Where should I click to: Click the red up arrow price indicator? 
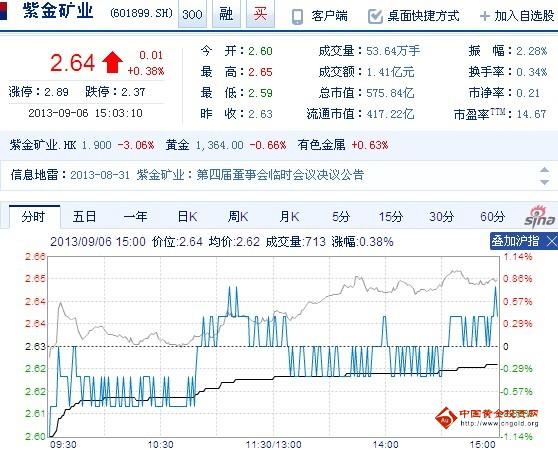click(x=112, y=62)
